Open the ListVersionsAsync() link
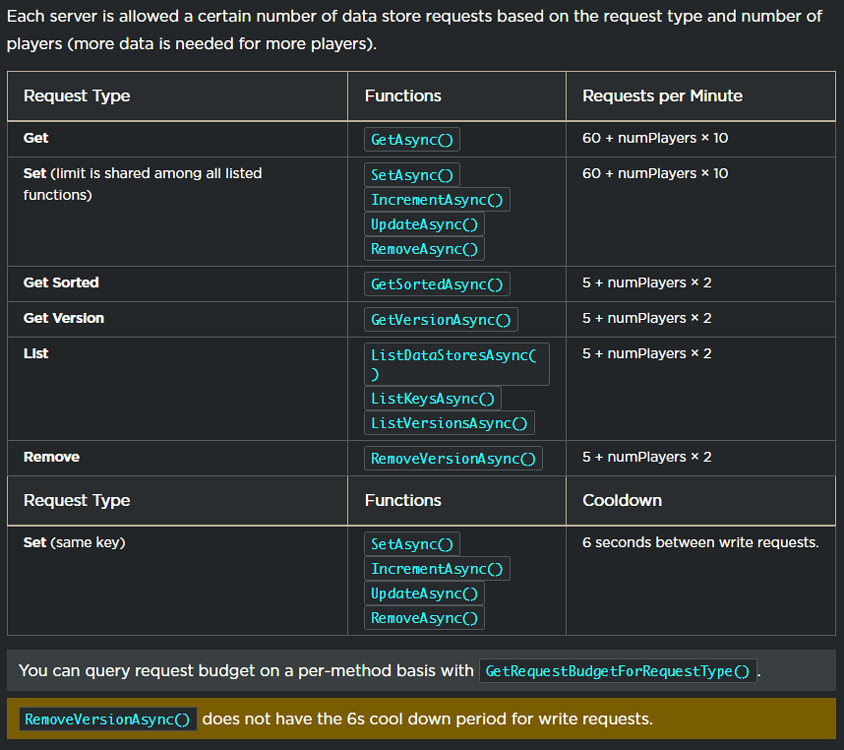Screen dimensions: 844x750 tap(449, 423)
